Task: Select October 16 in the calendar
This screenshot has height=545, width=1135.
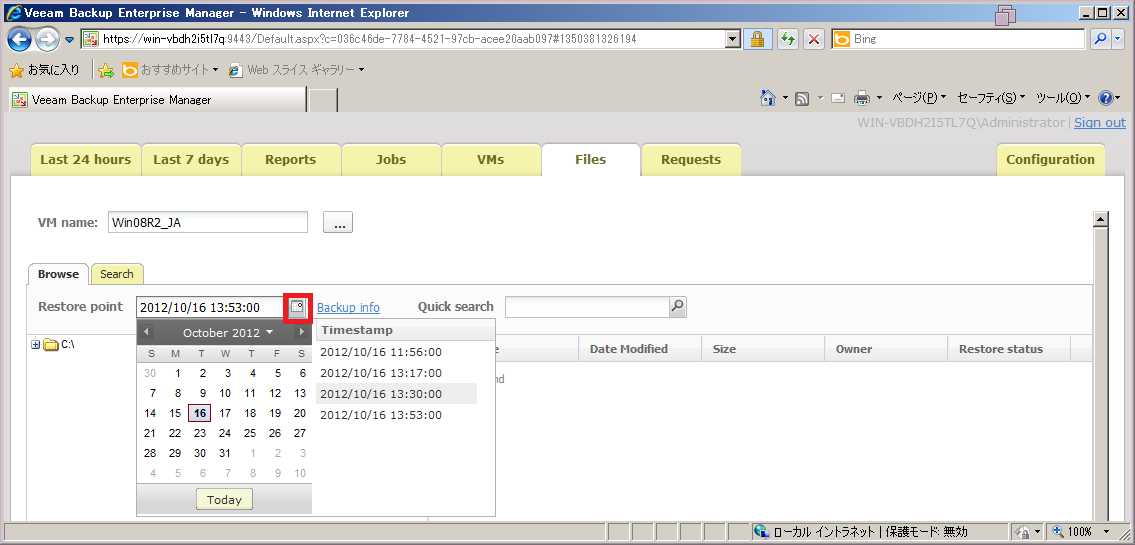Action: pos(200,413)
